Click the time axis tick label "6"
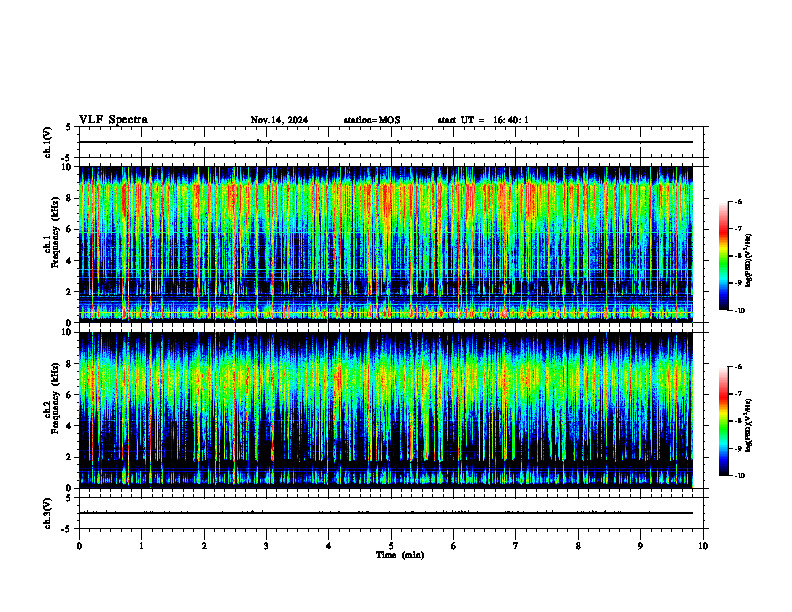 (x=454, y=546)
